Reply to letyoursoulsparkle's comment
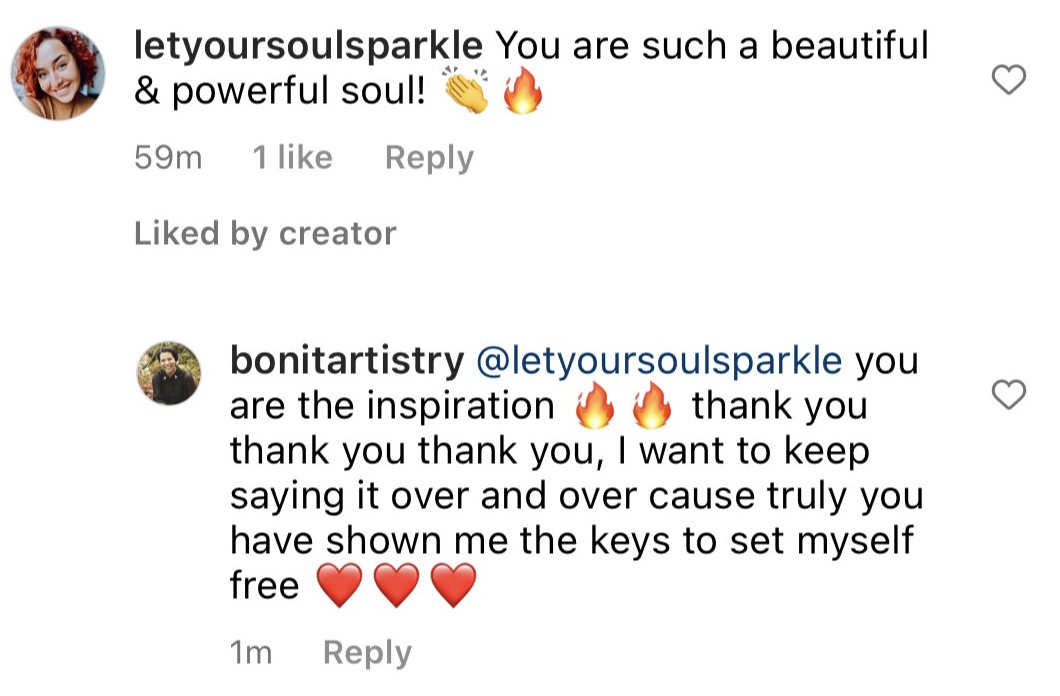This screenshot has height=696, width=1060. (x=429, y=158)
